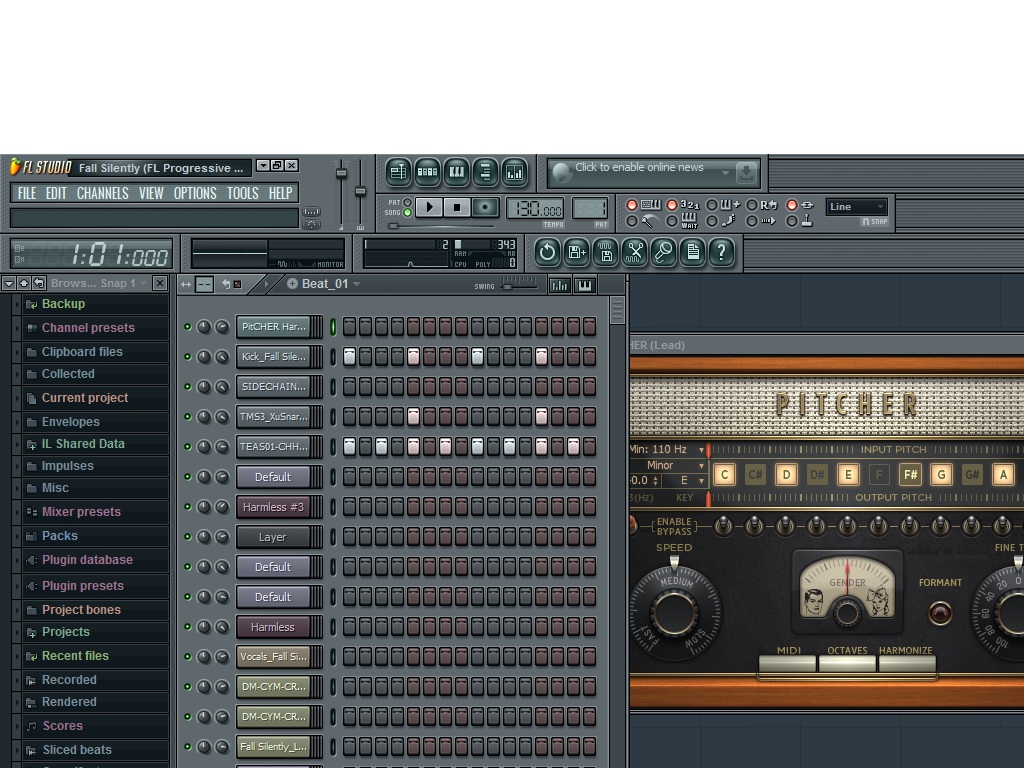
Task: Arm the record button in transport
Action: click(x=485, y=208)
